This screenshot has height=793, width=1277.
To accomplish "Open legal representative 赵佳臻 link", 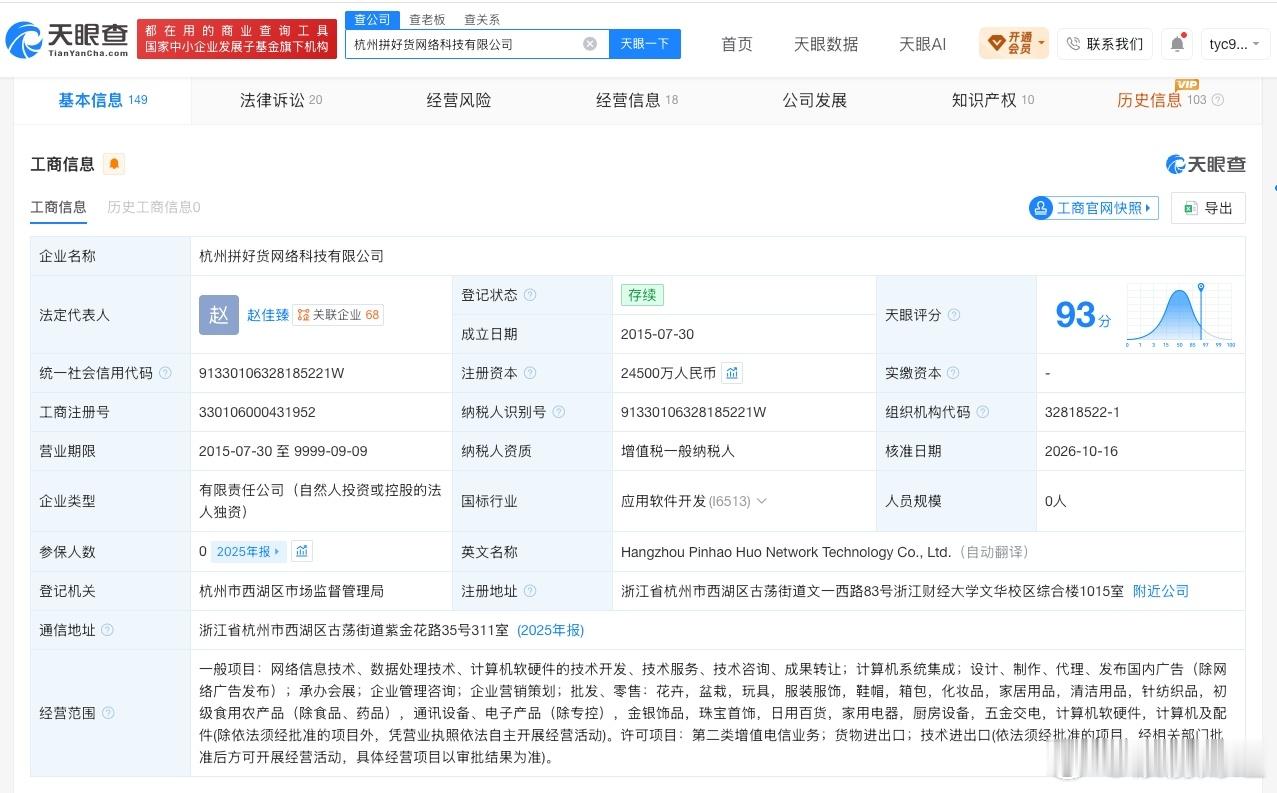I will point(268,315).
